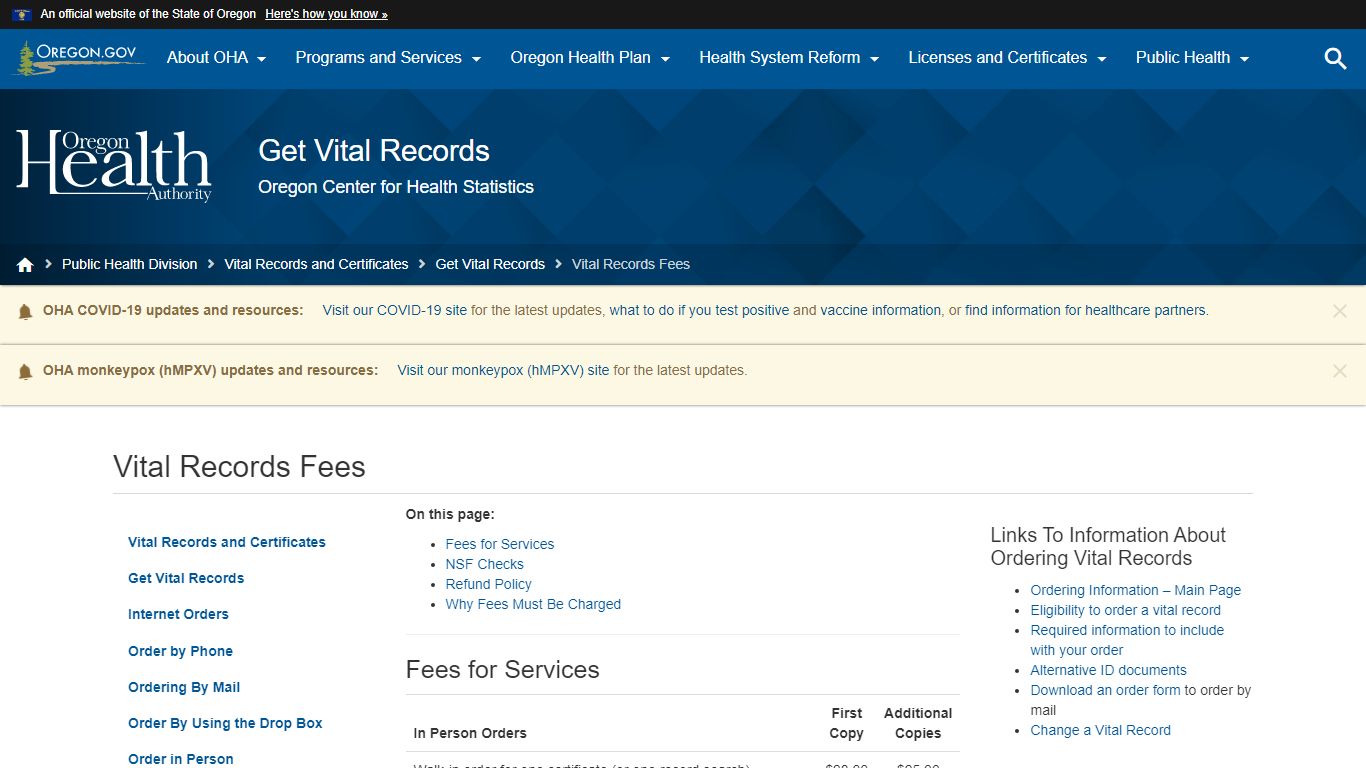Select Vital Records and Certificates in sidebar
1366x768 pixels.
point(227,542)
